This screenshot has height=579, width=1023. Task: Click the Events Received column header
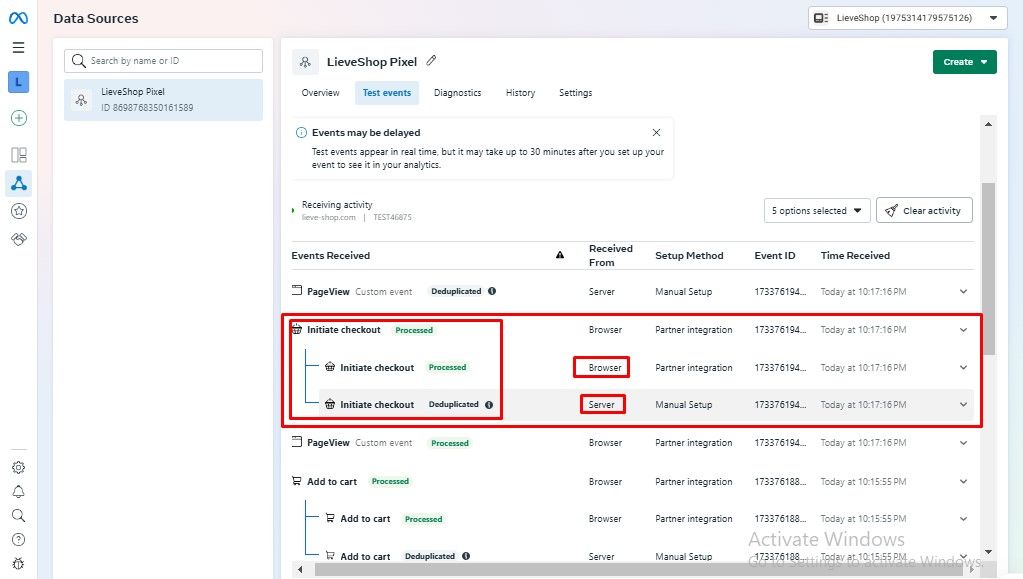pos(331,255)
